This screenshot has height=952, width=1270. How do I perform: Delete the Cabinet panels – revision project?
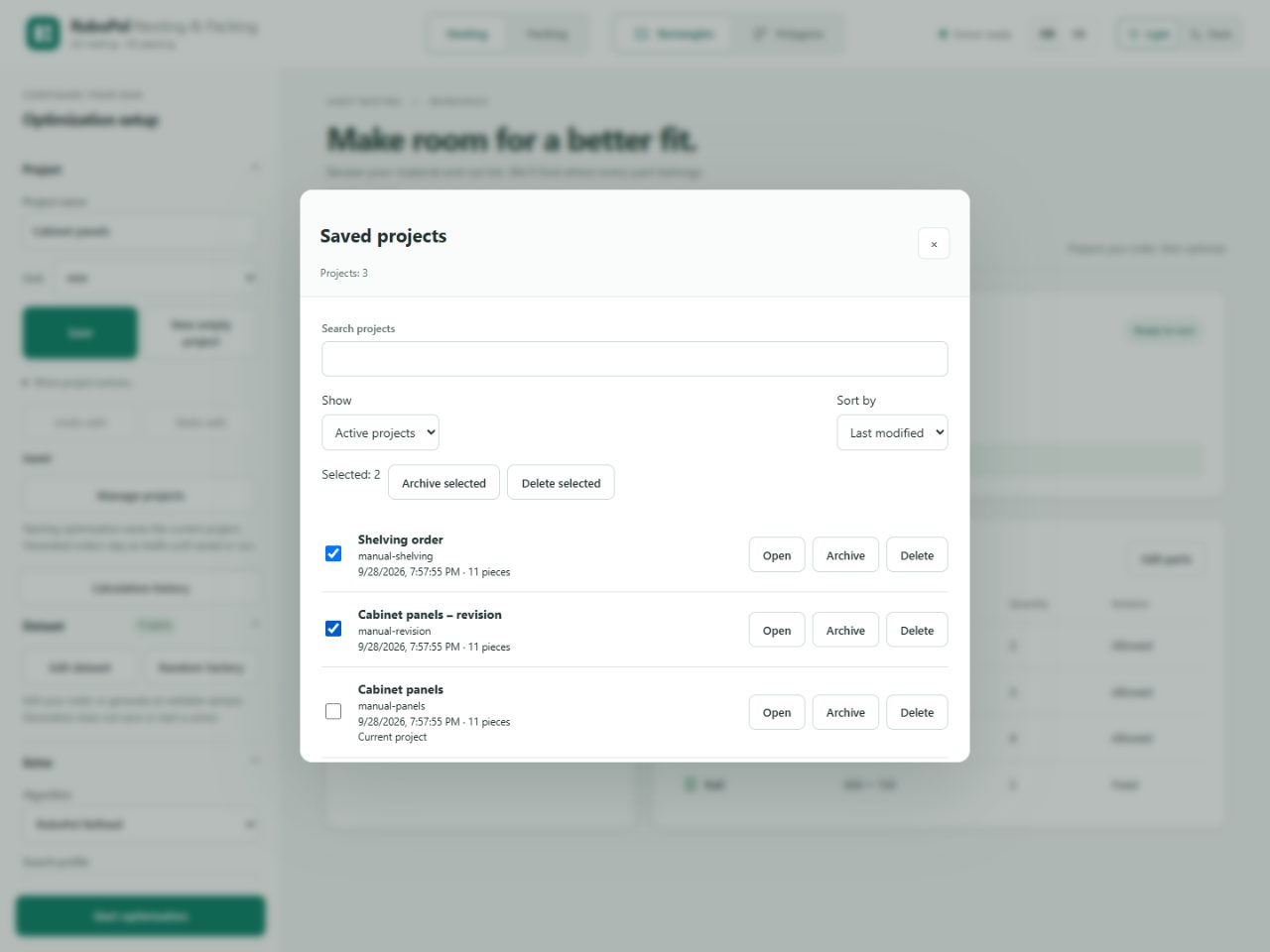pyautogui.click(x=917, y=630)
